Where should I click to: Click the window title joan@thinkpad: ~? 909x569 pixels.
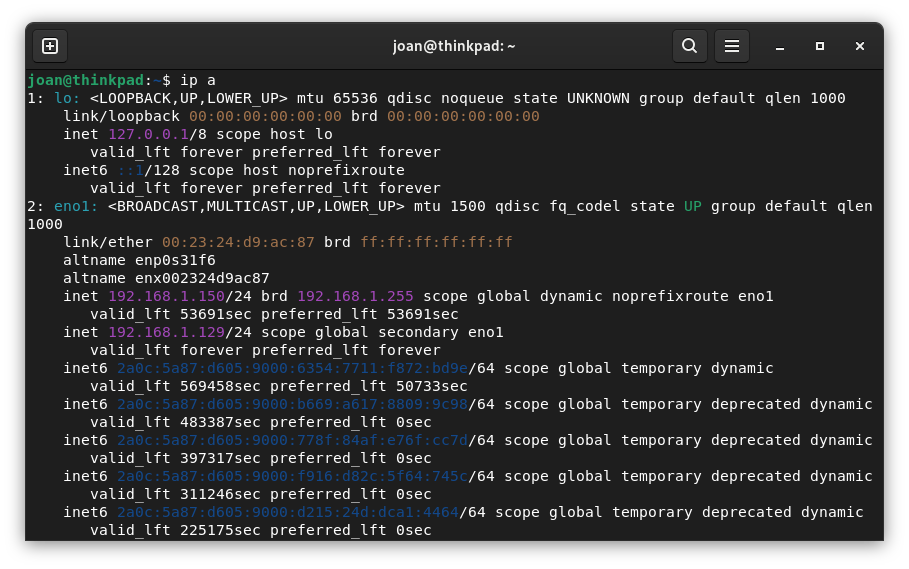(454, 46)
